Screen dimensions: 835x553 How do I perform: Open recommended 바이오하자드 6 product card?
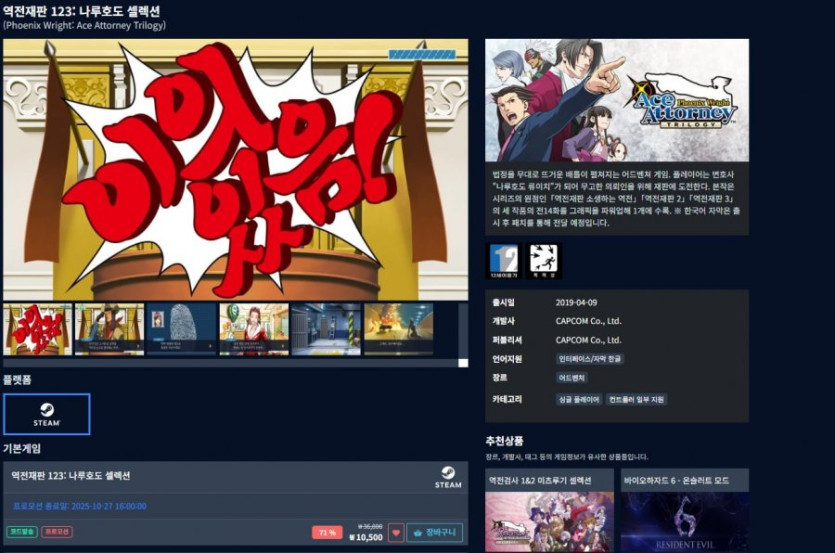[684, 510]
